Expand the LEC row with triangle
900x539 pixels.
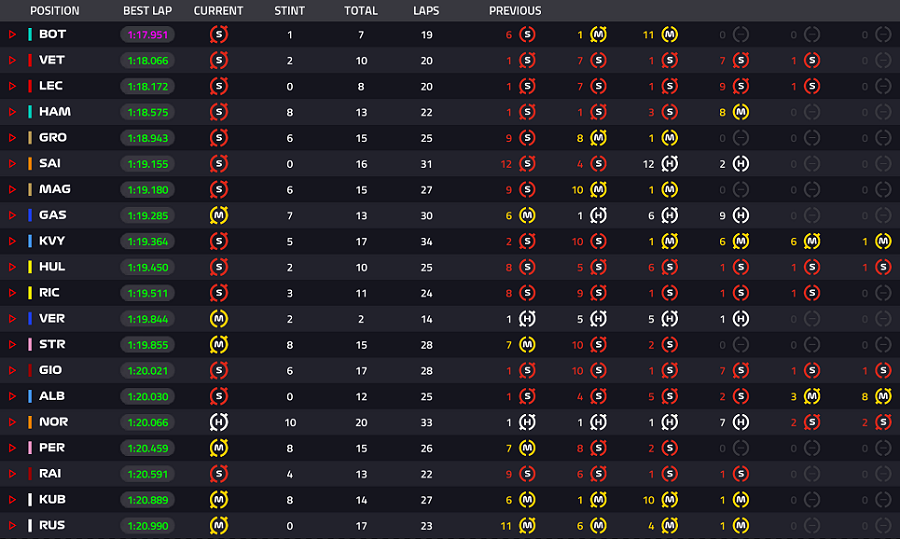[12, 86]
